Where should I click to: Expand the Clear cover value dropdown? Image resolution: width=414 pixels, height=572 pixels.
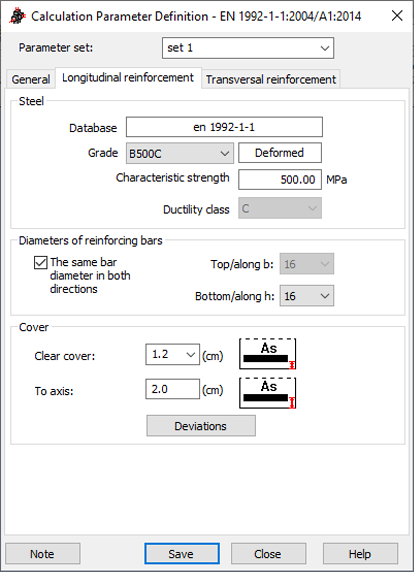(173, 354)
